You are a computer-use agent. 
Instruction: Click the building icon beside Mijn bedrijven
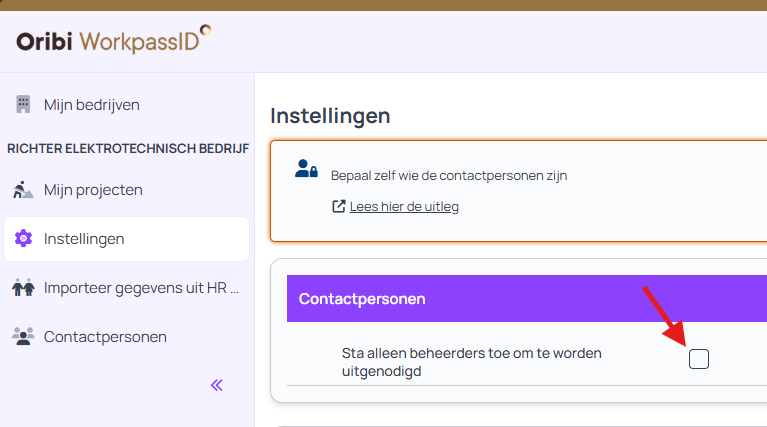coord(23,104)
